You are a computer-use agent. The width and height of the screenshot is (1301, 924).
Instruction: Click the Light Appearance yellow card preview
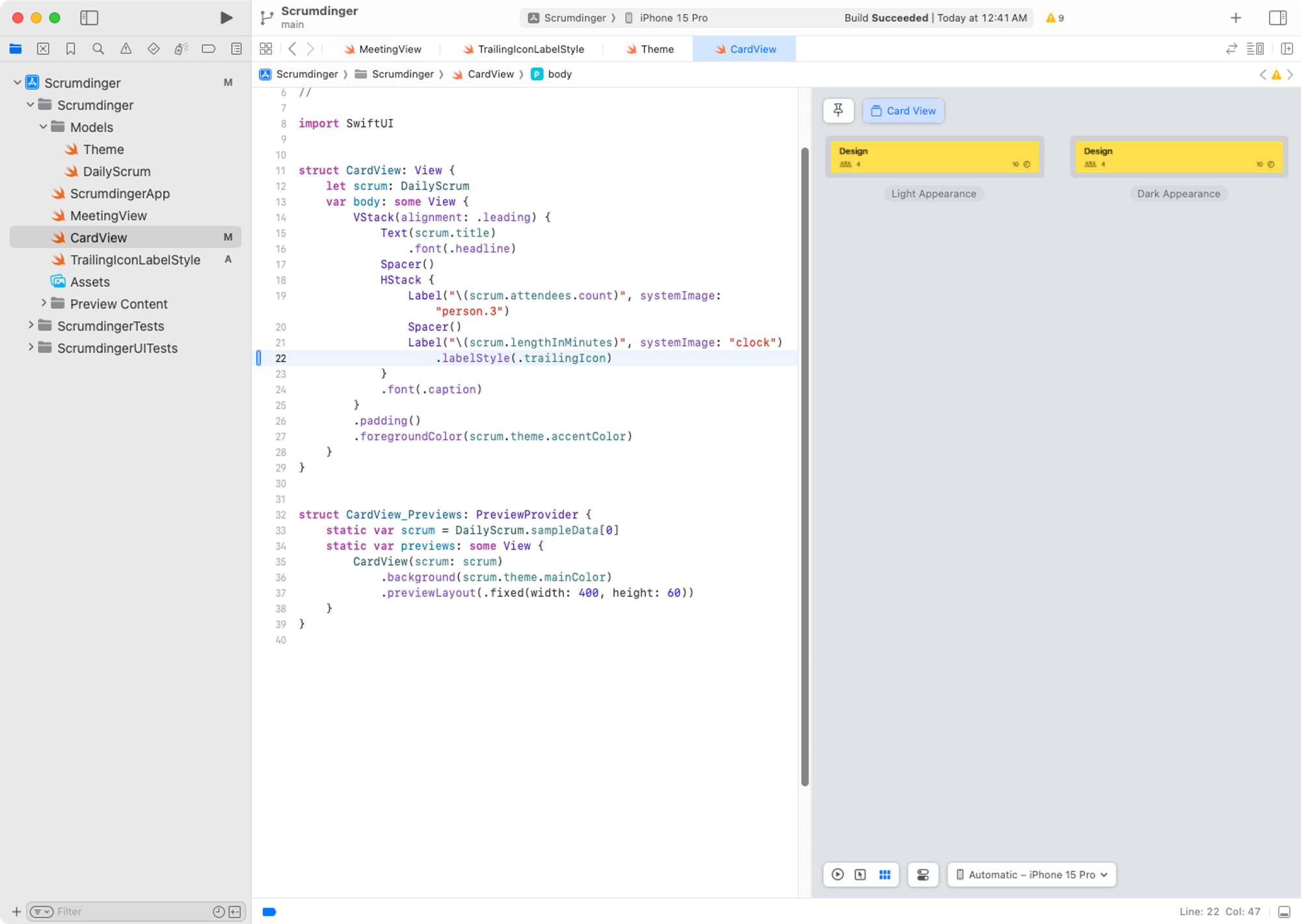[934, 156]
